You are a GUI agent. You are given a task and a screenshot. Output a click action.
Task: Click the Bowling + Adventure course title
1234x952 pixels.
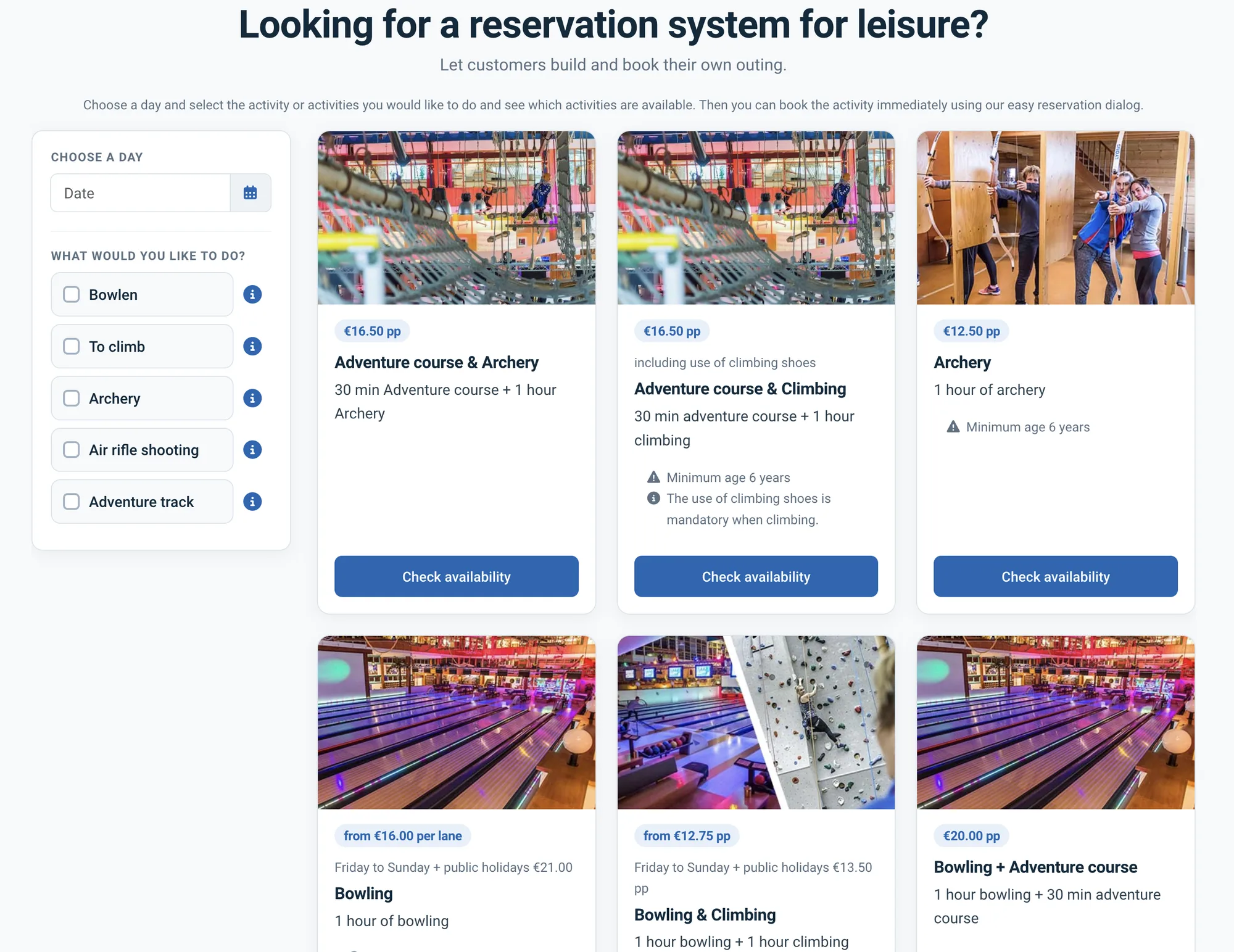coord(1035,867)
